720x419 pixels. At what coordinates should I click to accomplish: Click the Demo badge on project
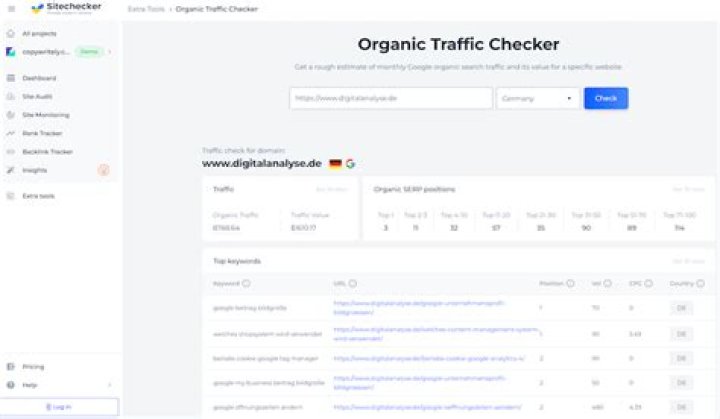[x=89, y=52]
